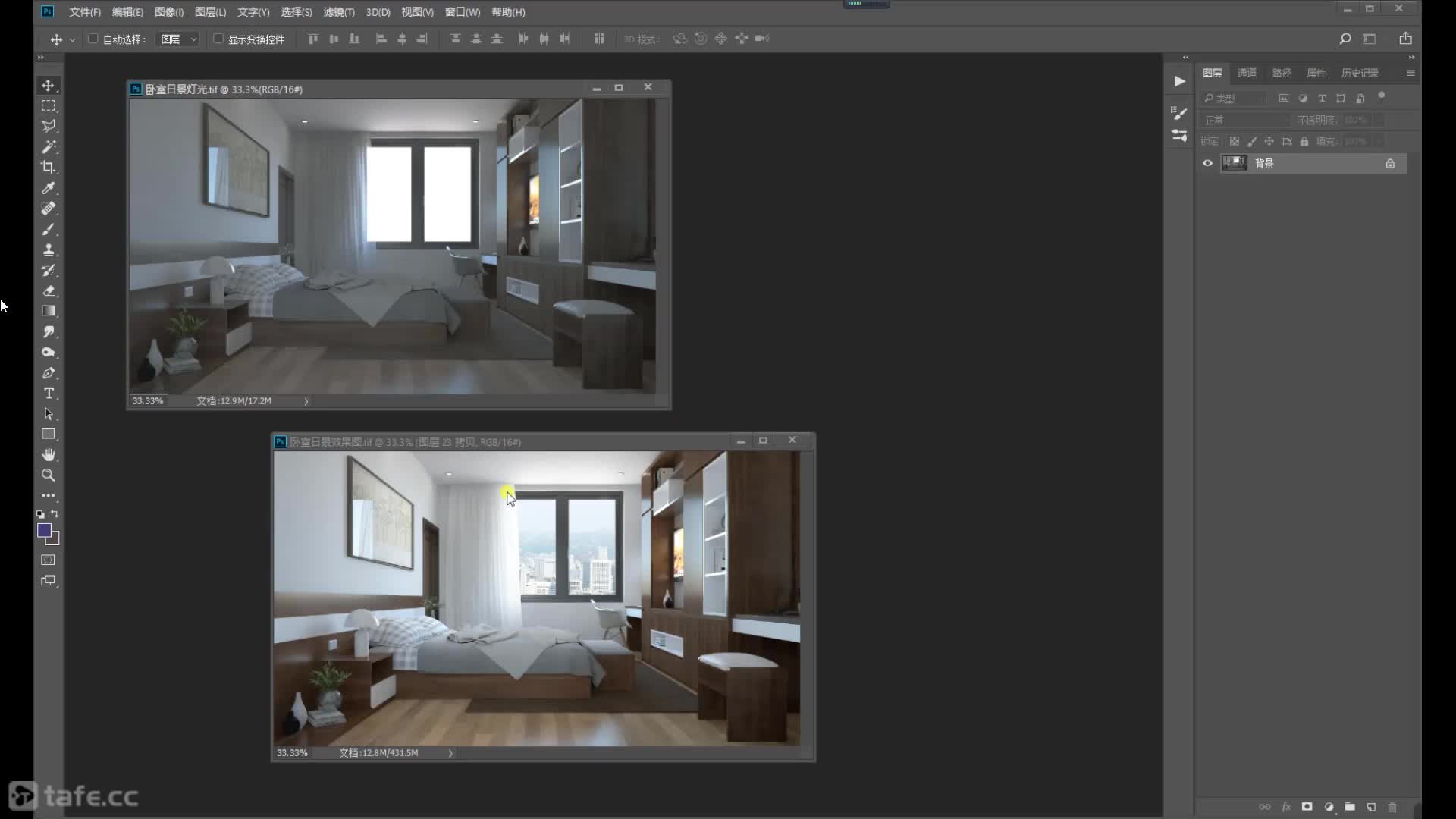The image size is (1456, 819).
Task: Open the 编辑(E) menu
Action: (x=127, y=12)
